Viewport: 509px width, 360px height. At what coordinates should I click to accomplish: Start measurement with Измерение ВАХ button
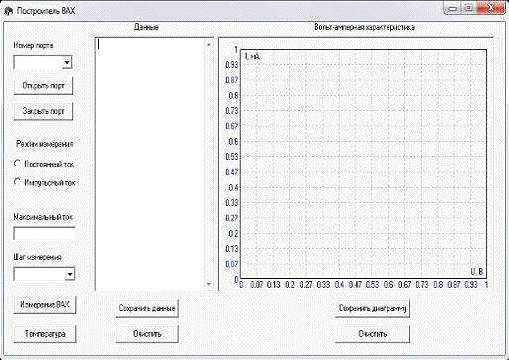[45, 305]
